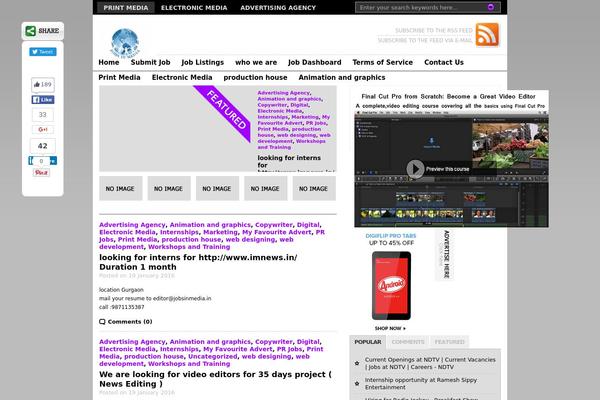Click the green Share icon button

tap(31, 31)
